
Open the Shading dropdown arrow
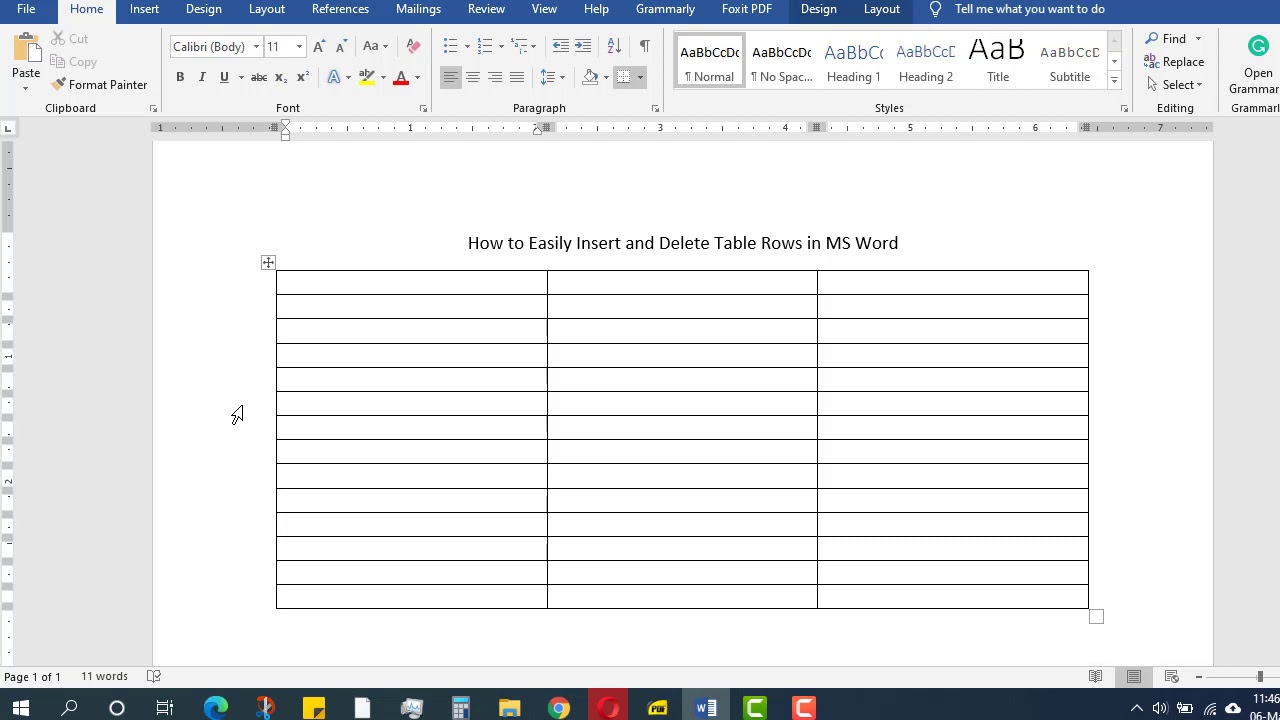[x=606, y=77]
